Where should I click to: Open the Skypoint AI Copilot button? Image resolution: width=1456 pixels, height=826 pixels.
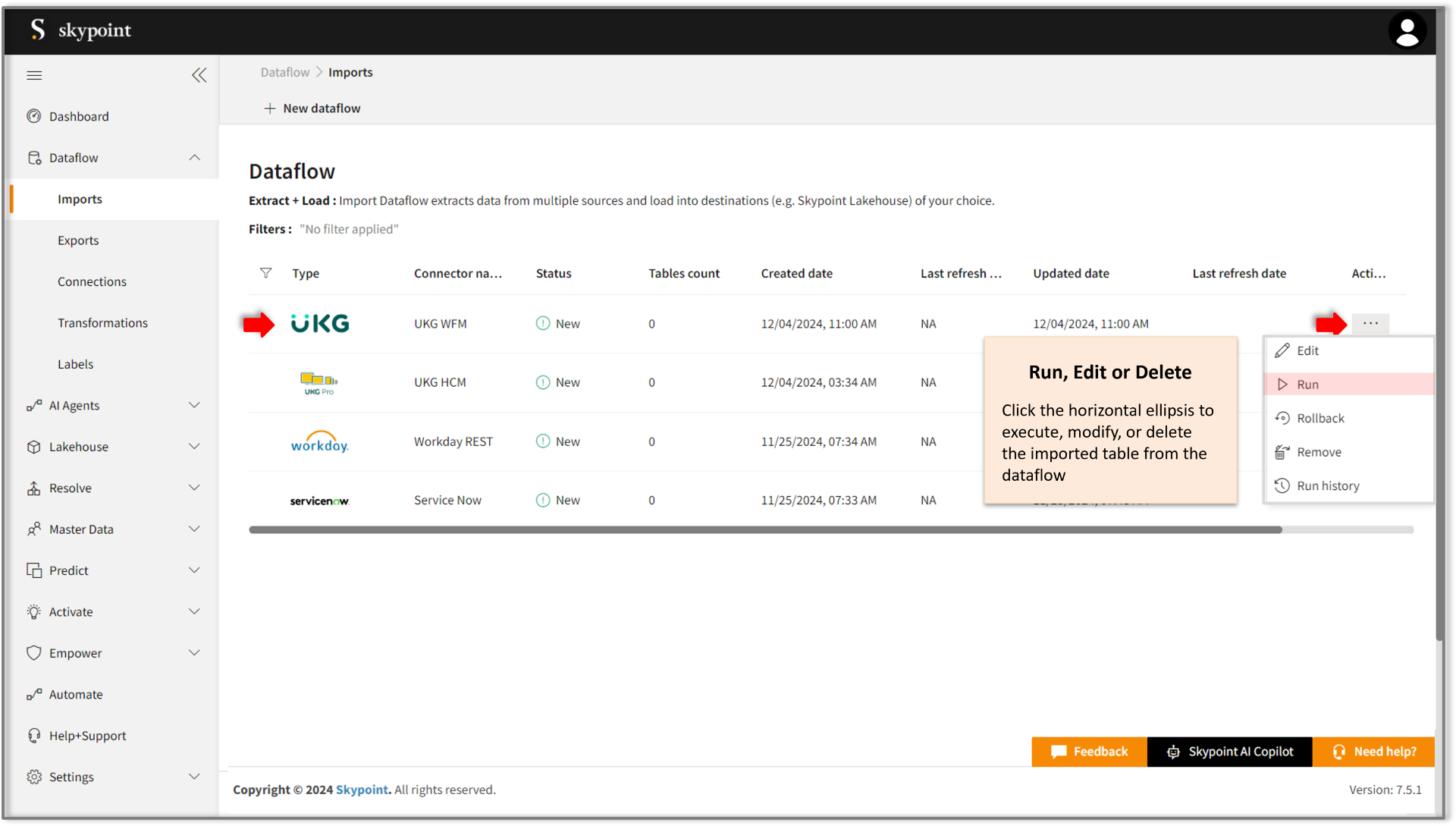[1229, 752]
